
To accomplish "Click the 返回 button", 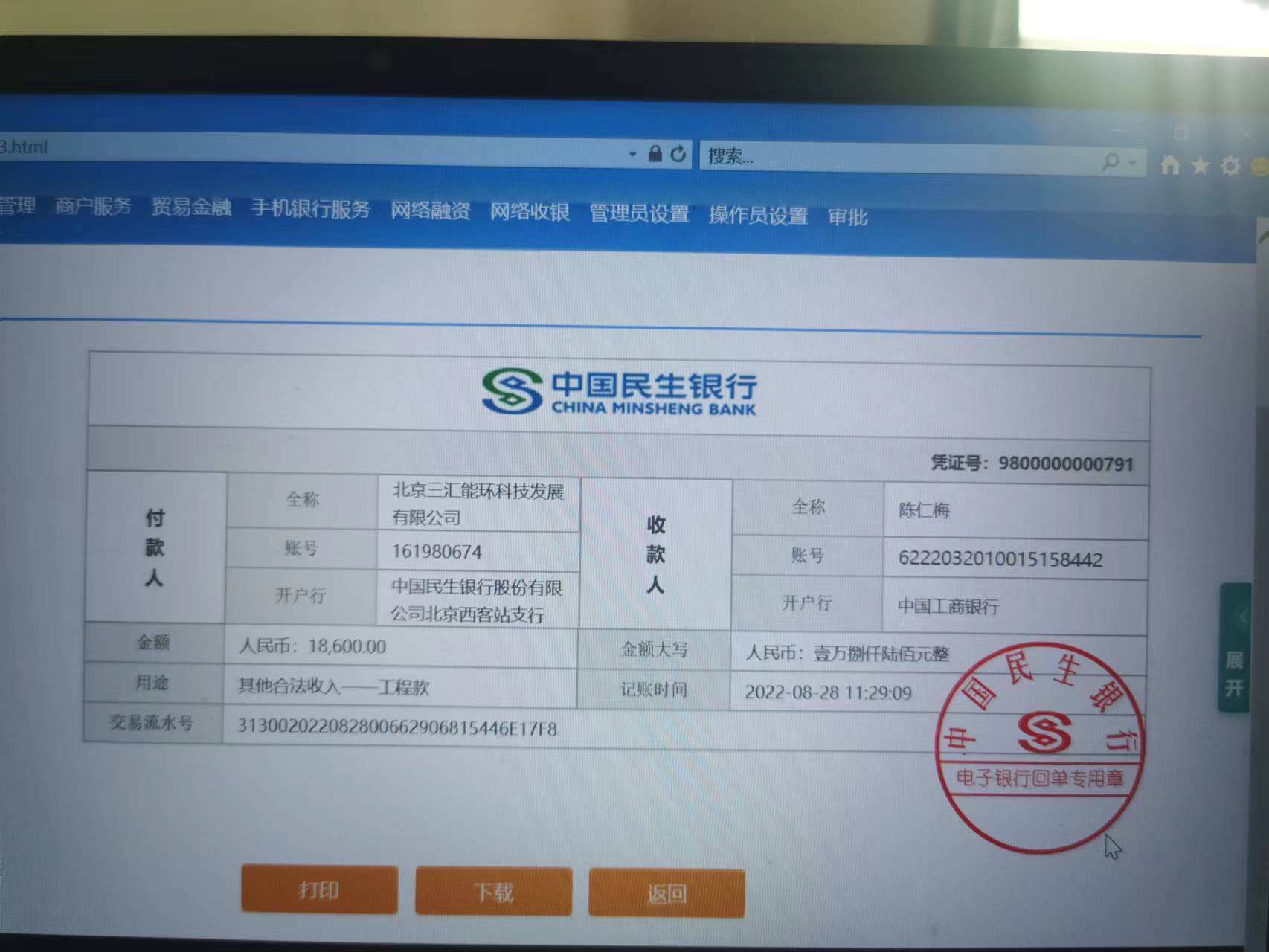I will [x=666, y=892].
